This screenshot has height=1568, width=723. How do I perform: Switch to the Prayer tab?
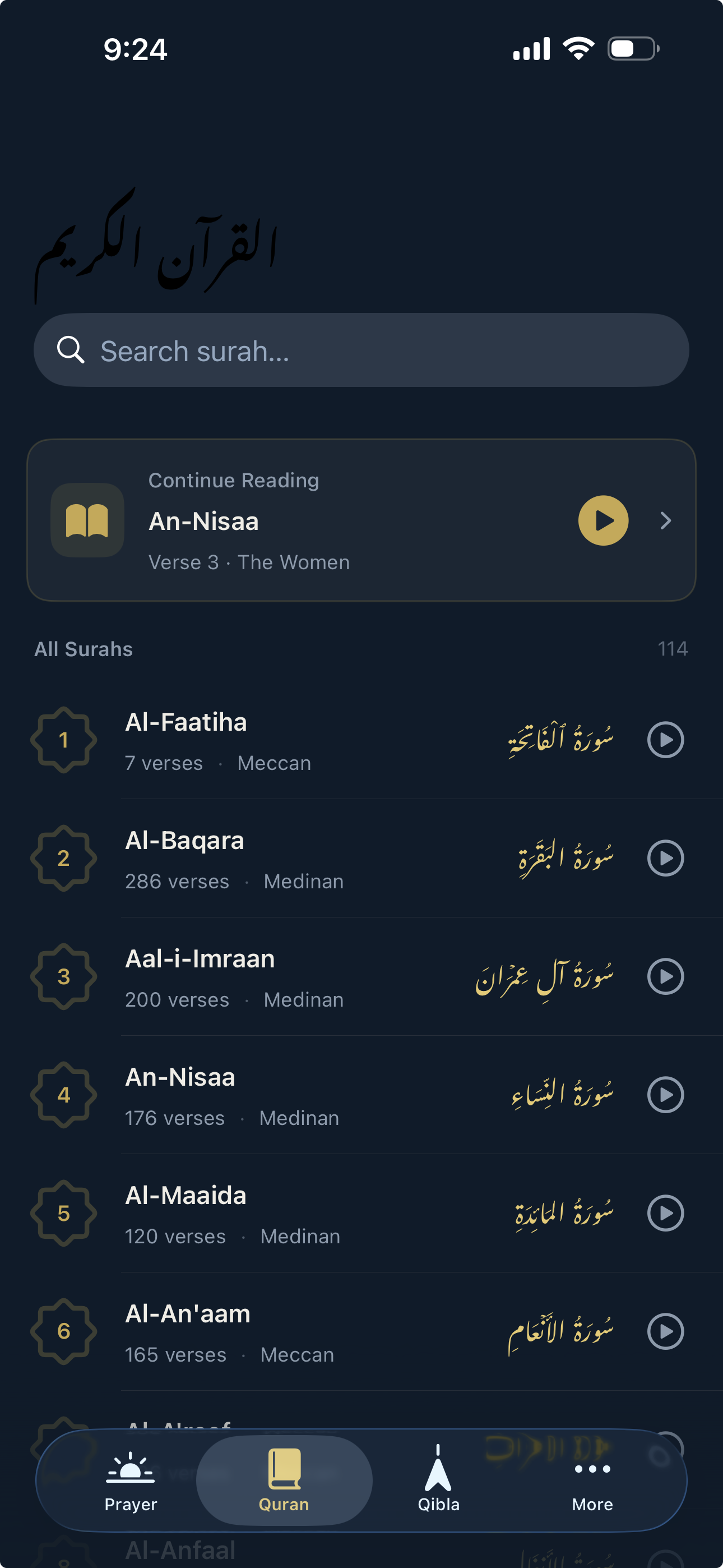tap(130, 1480)
